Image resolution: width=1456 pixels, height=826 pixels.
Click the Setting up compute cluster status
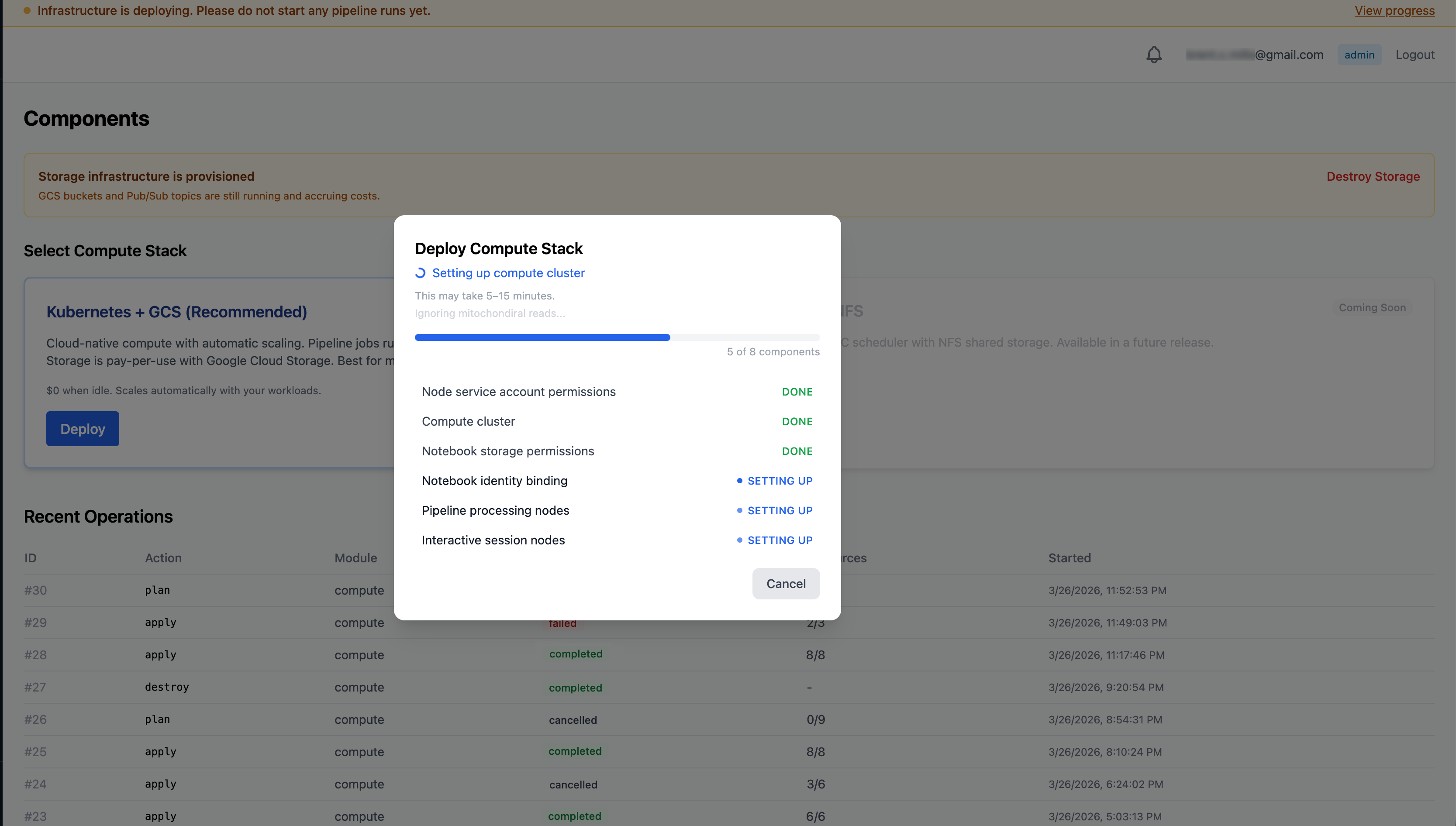508,273
